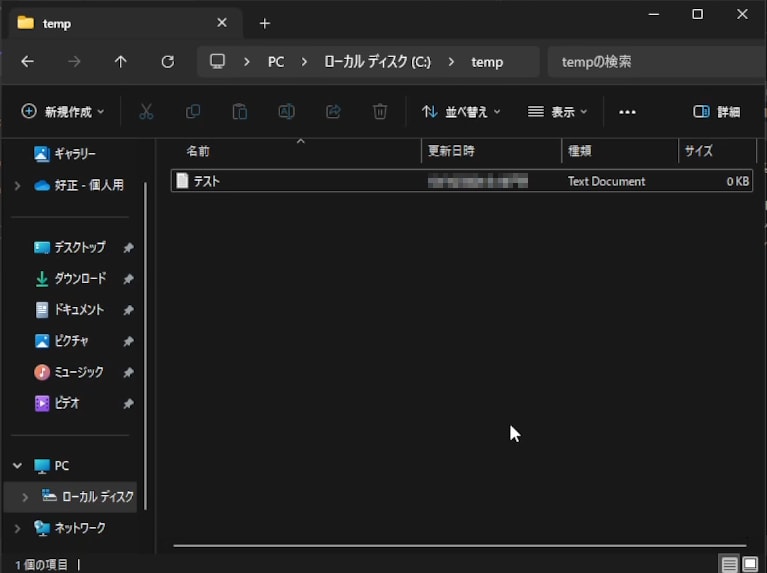
Task: Select ローカル ディスク in navigation pane
Action: 87,497
